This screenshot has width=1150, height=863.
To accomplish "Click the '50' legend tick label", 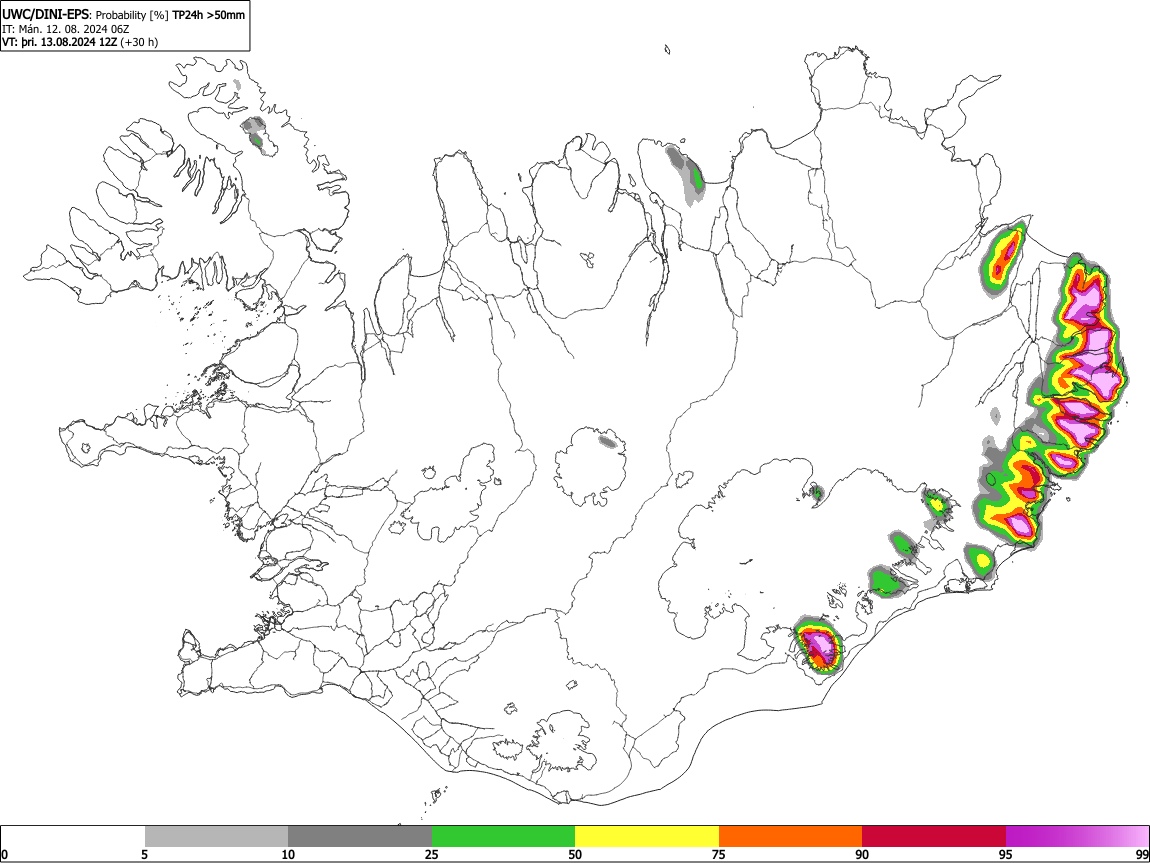I will pyautogui.click(x=575, y=854).
